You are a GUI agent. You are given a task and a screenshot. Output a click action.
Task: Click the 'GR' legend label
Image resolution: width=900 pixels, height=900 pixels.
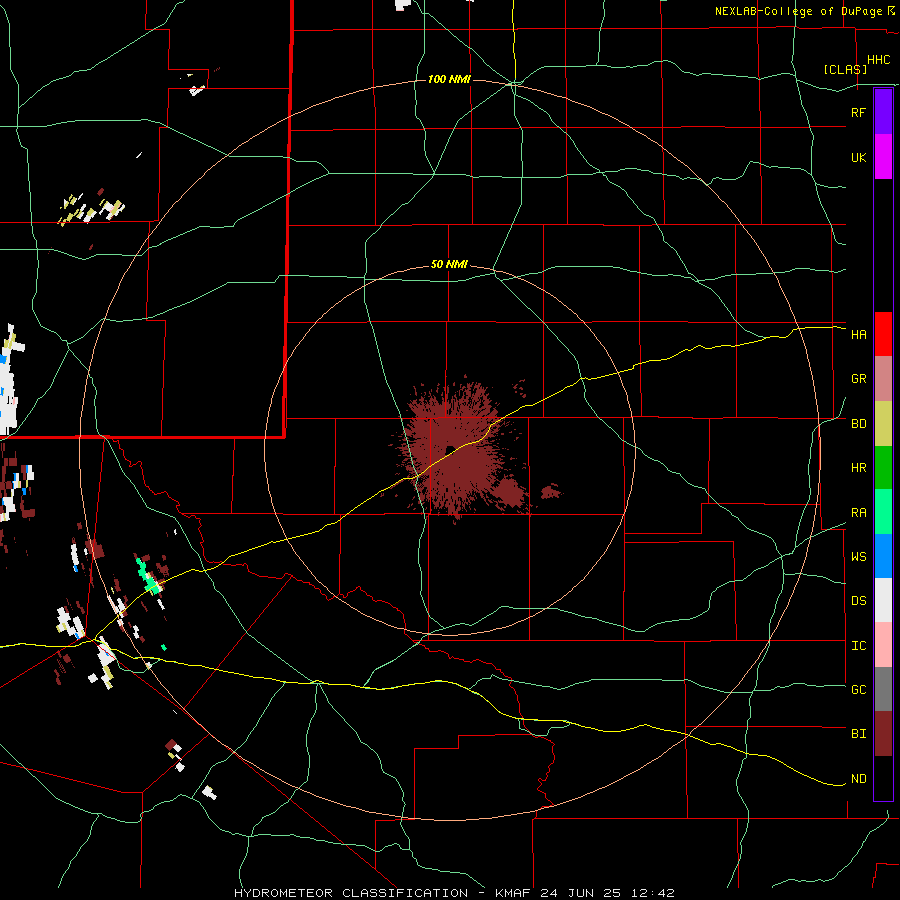[858, 379]
